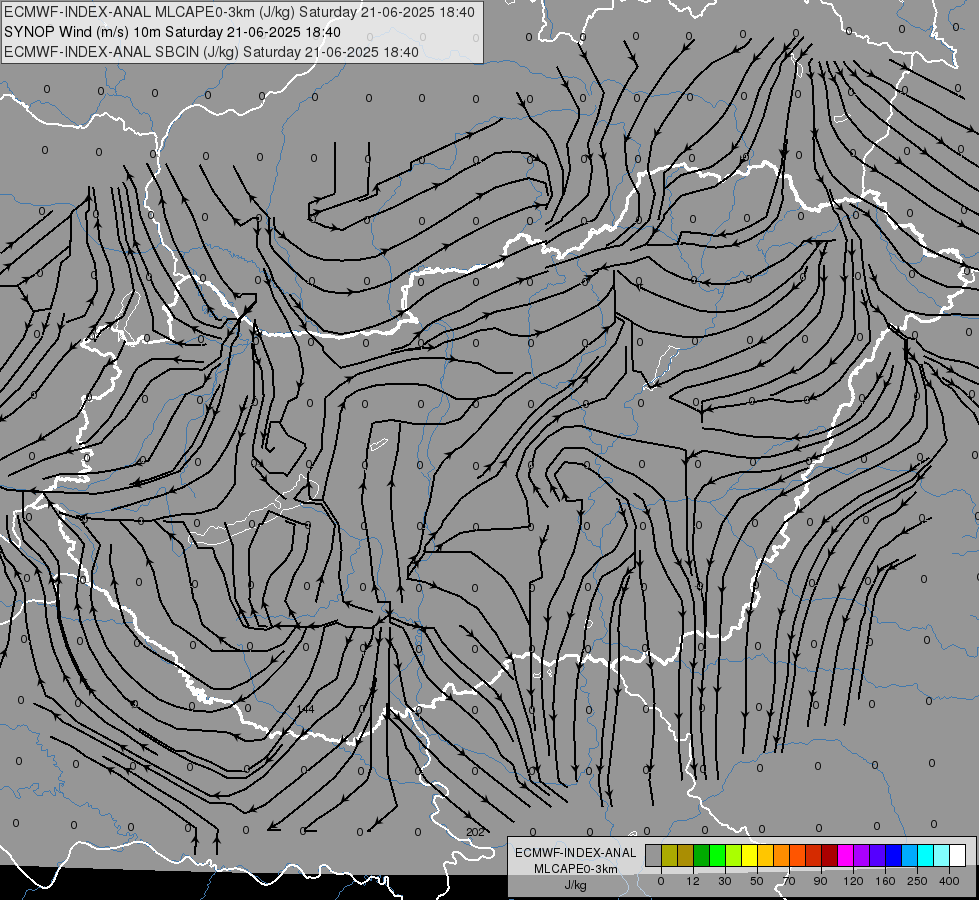Screen dimensions: 979x900
Task: Click the gray swatch in the legend
Action: coord(654,855)
